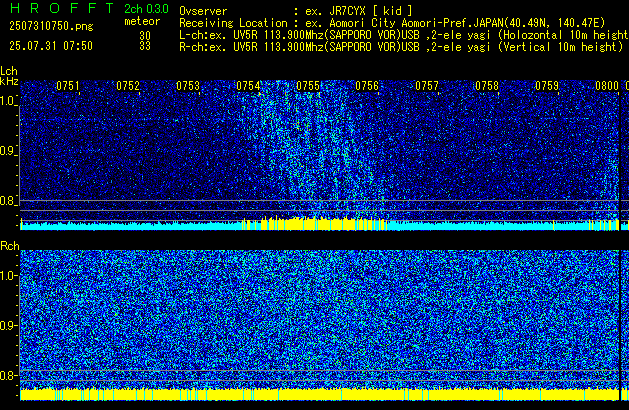Click the 0752 time marker

[x=128, y=86]
